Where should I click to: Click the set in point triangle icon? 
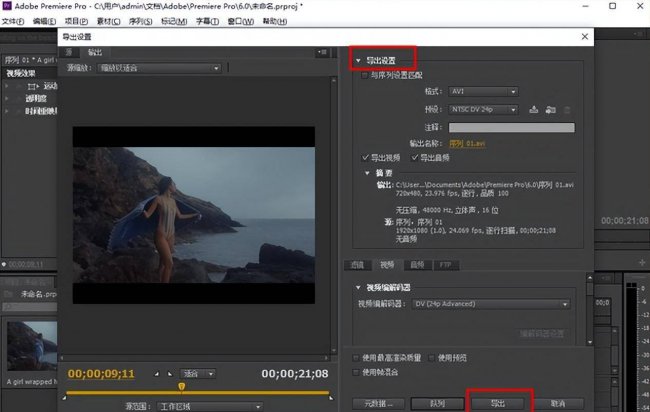click(x=156, y=374)
